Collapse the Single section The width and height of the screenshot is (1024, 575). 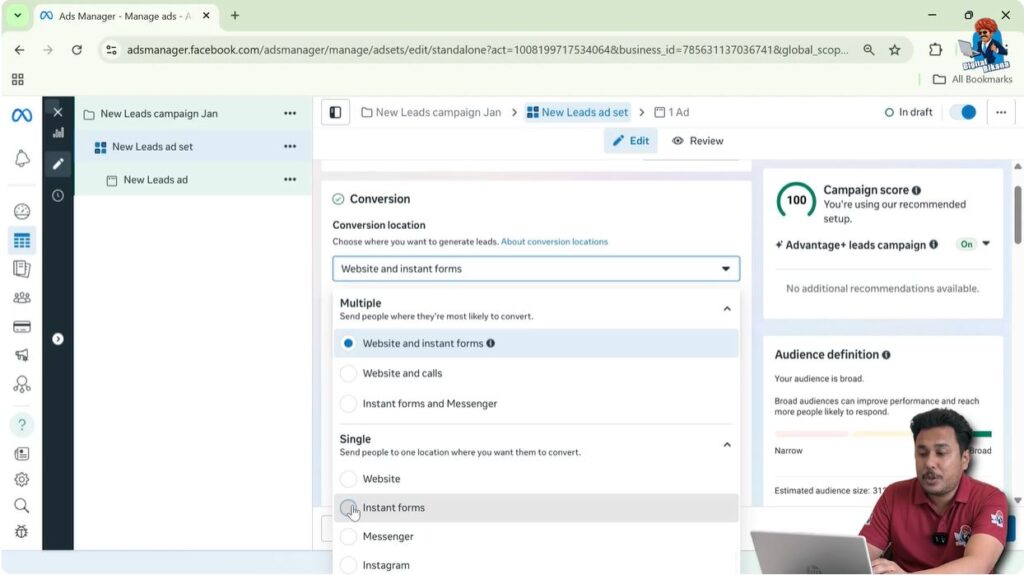click(727, 444)
